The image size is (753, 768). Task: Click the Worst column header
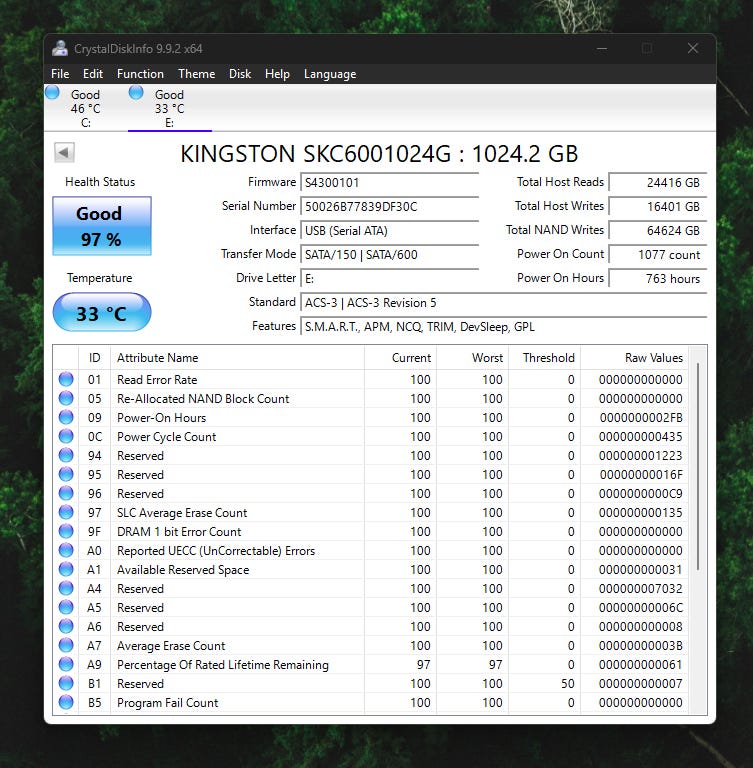tap(472, 358)
